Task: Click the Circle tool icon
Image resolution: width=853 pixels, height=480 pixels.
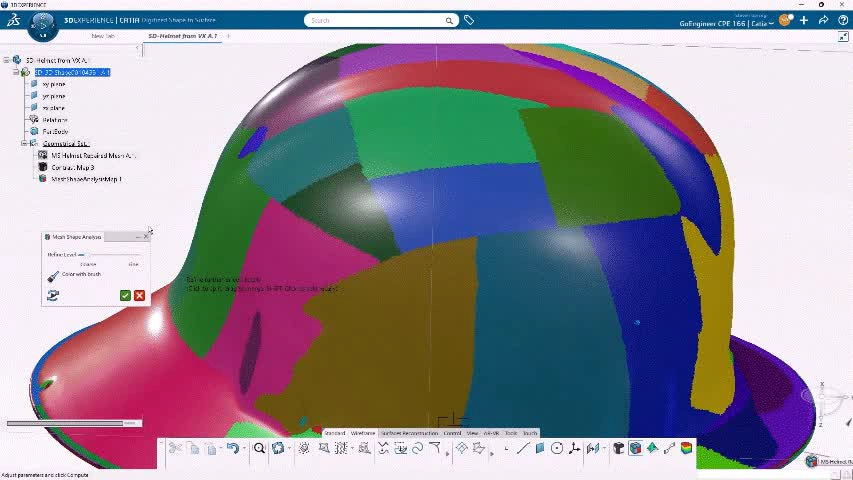Action: [x=557, y=448]
